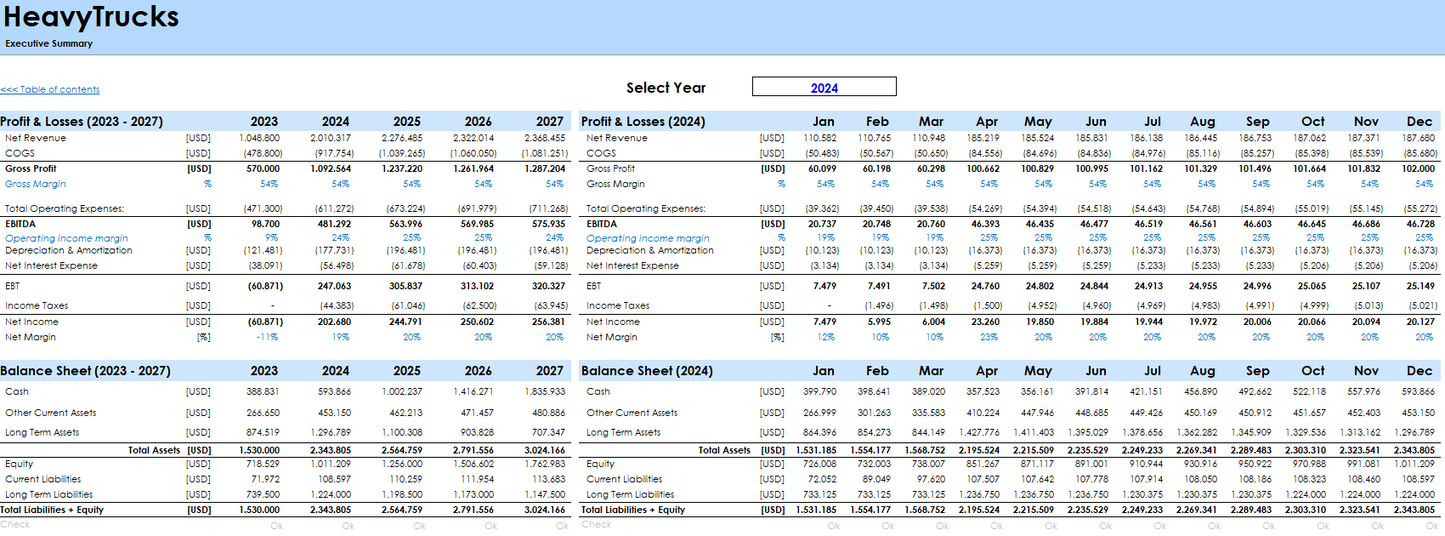This screenshot has width=1445, height=536.
Task: Select the 'Select Year' label
Action: (x=666, y=88)
